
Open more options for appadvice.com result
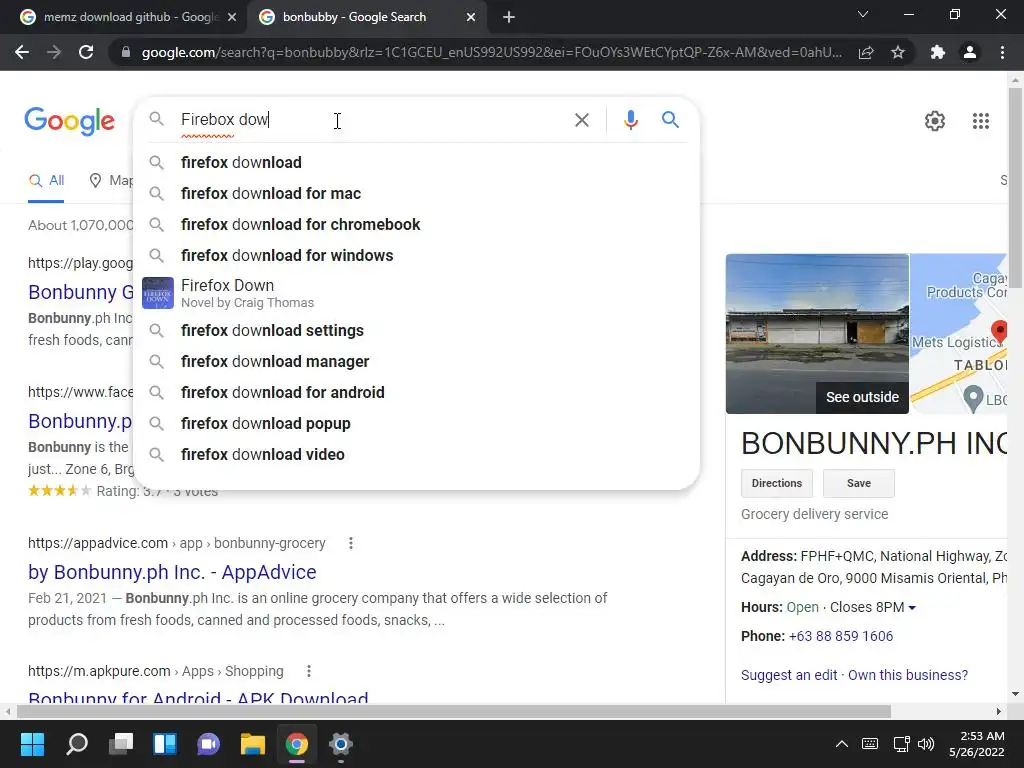tap(351, 543)
